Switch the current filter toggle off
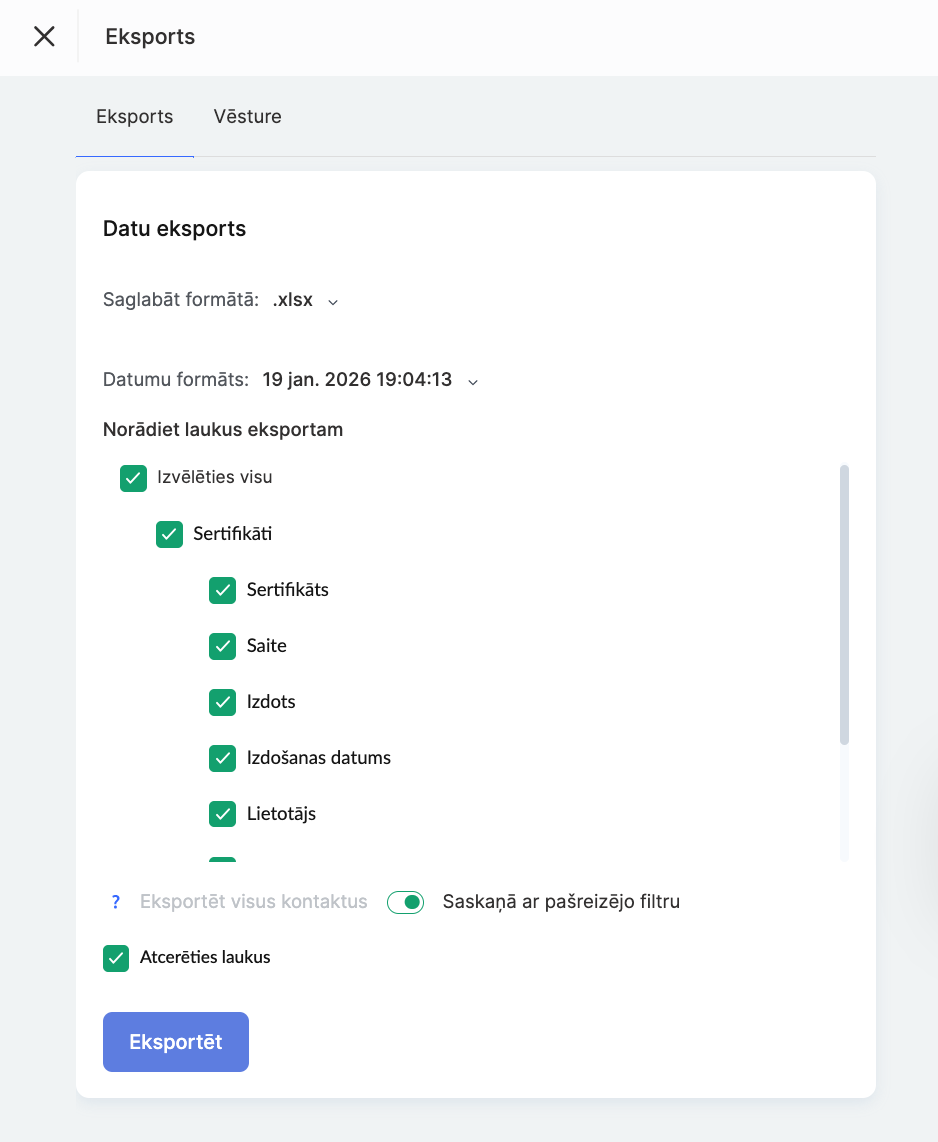Viewport: 938px width, 1142px height. [x=406, y=902]
